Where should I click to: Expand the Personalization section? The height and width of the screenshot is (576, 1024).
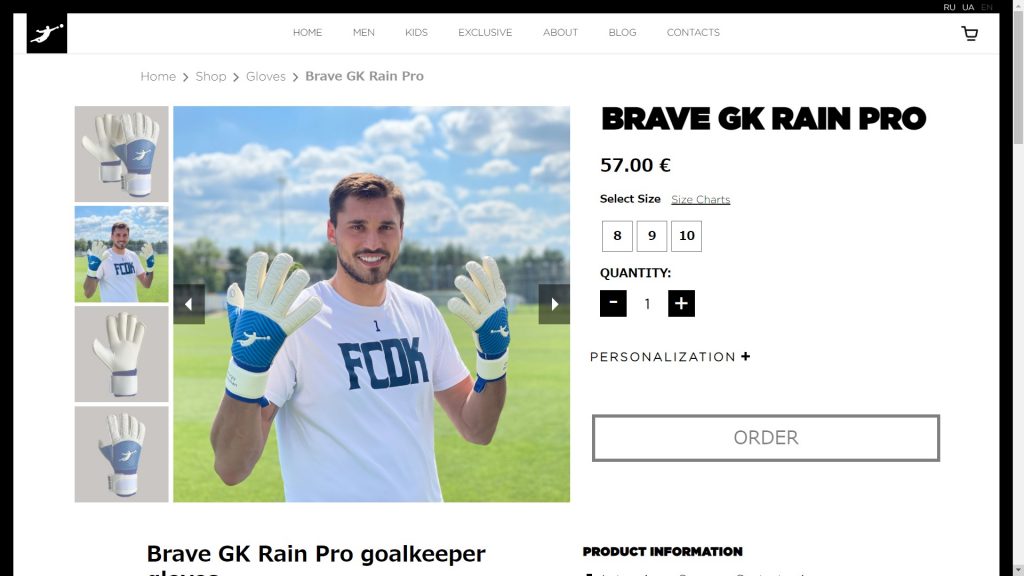(670, 357)
